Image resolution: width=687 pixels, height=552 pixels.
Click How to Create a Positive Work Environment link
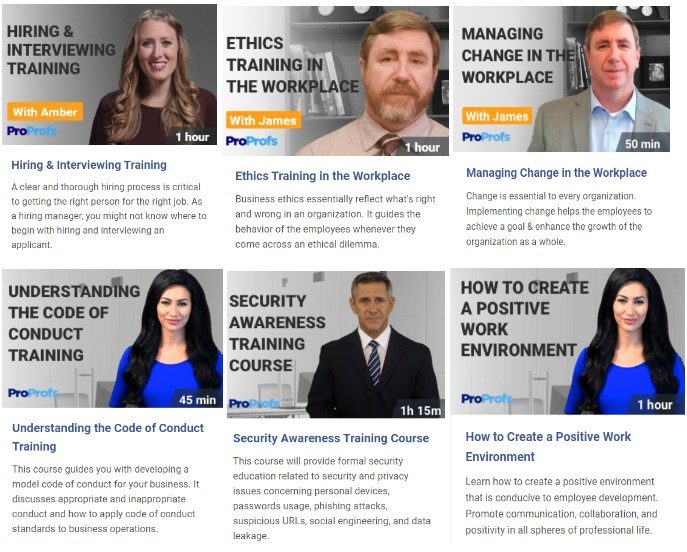(x=548, y=447)
